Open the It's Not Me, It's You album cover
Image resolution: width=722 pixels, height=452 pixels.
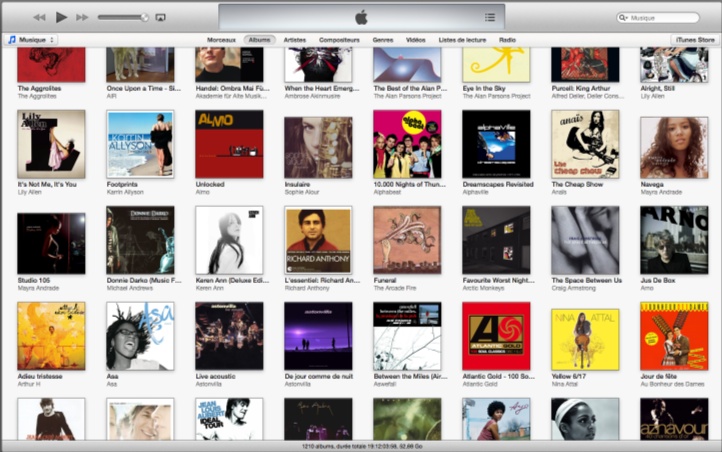coord(51,144)
